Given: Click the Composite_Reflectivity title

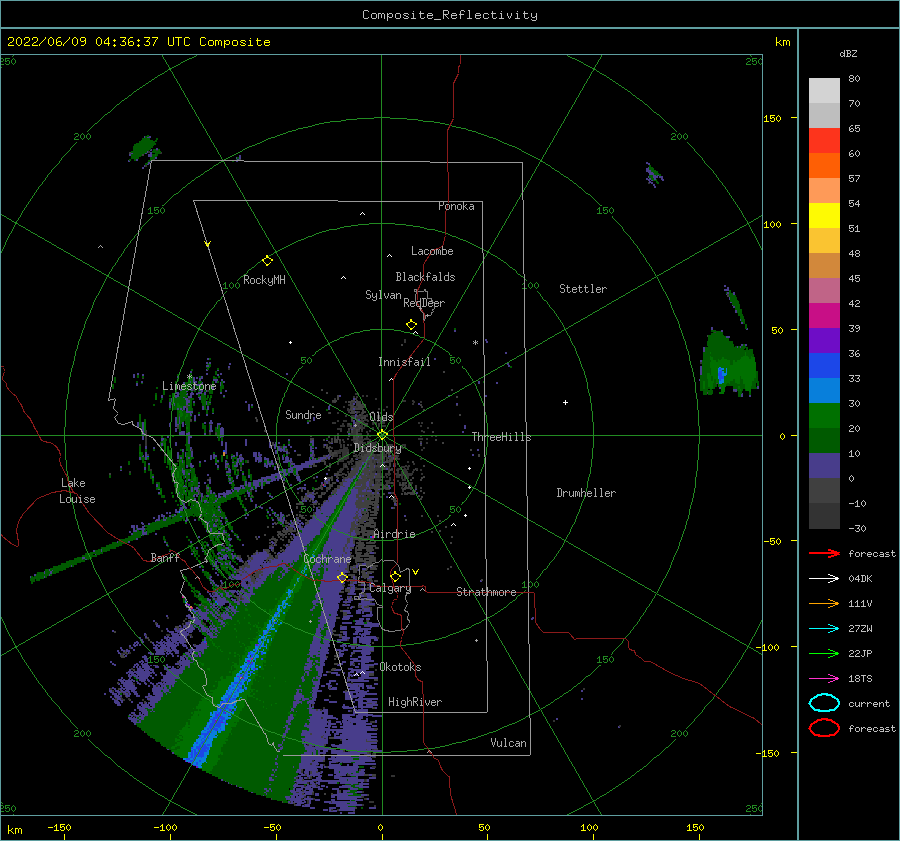Looking at the screenshot, I should tap(450, 15).
